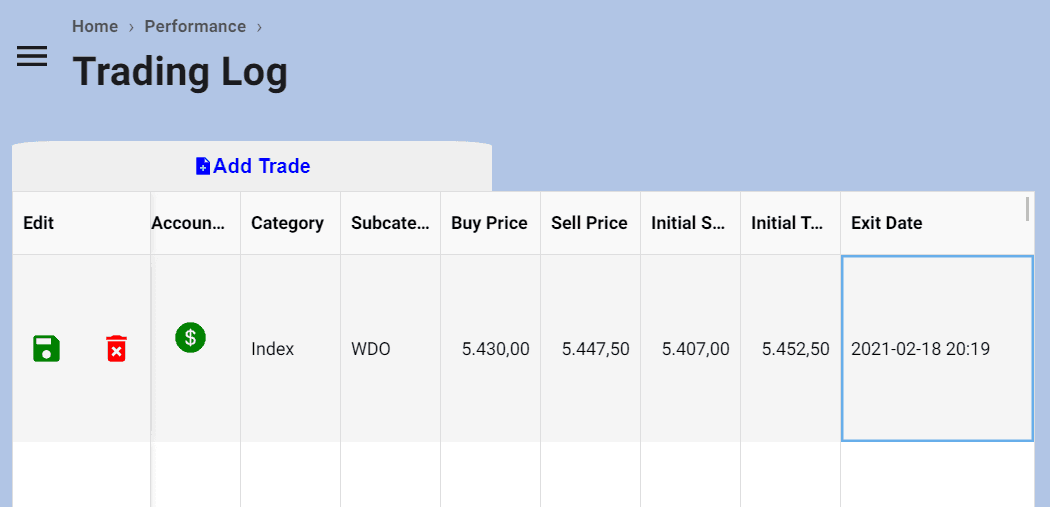This screenshot has width=1050, height=507.
Task: Click the vertical scrollbar thumb in table
Action: pos(1027,208)
